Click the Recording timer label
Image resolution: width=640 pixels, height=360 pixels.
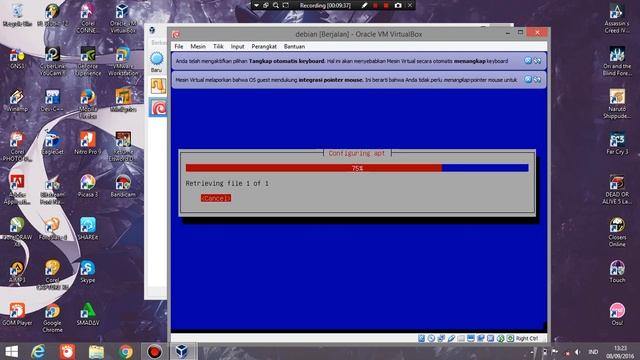coord(325,5)
